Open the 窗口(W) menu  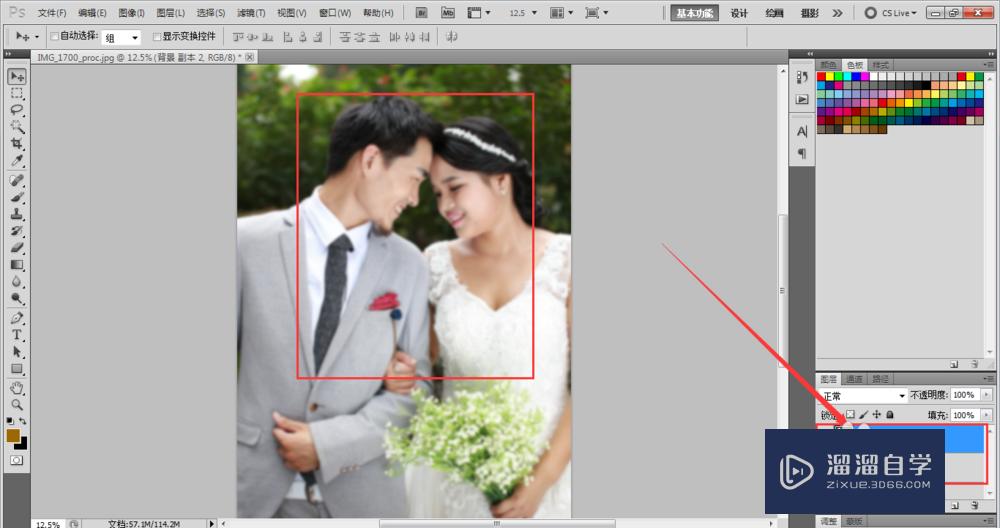(x=335, y=13)
